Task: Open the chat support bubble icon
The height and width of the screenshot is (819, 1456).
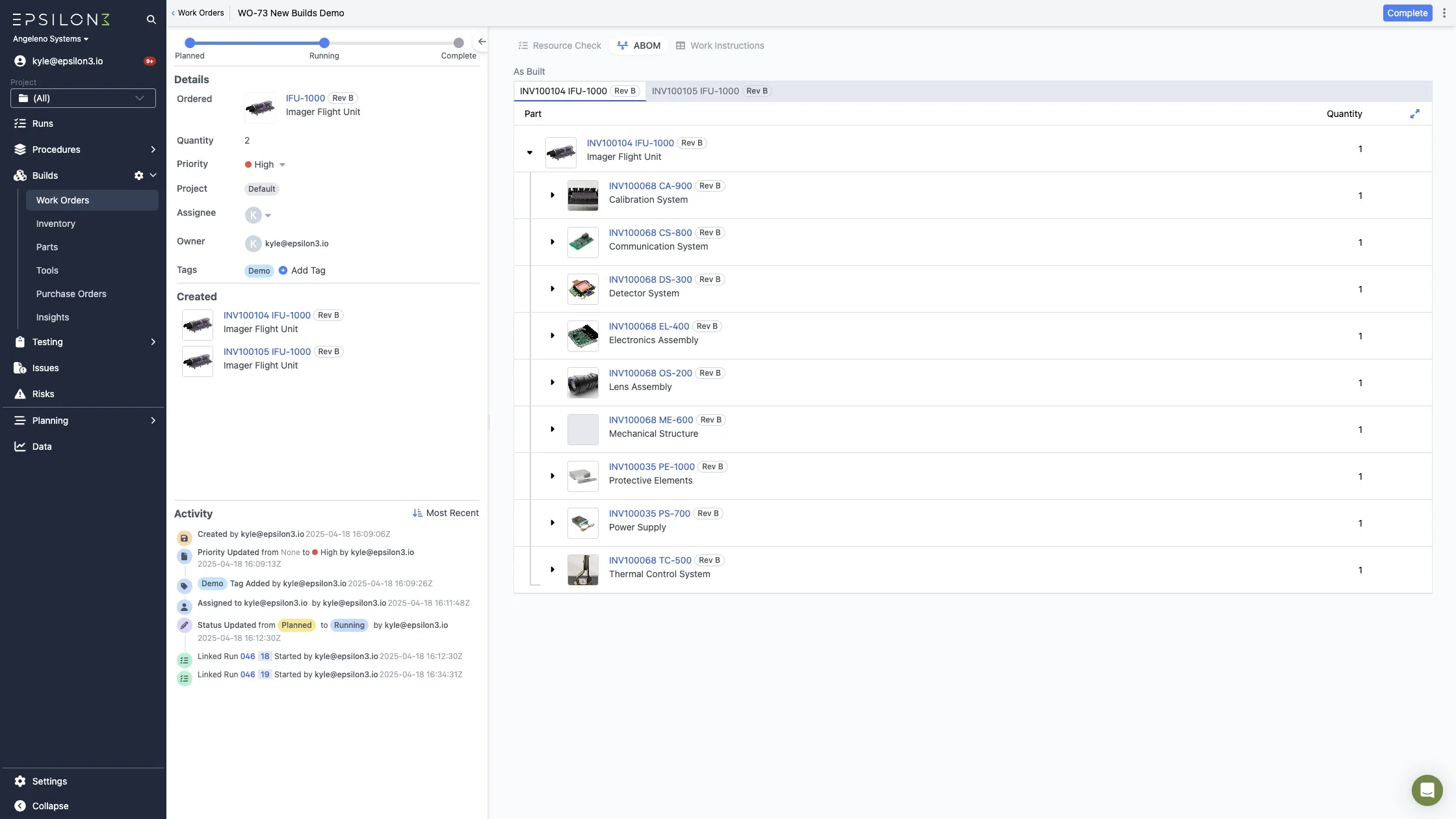Action: coord(1427,790)
